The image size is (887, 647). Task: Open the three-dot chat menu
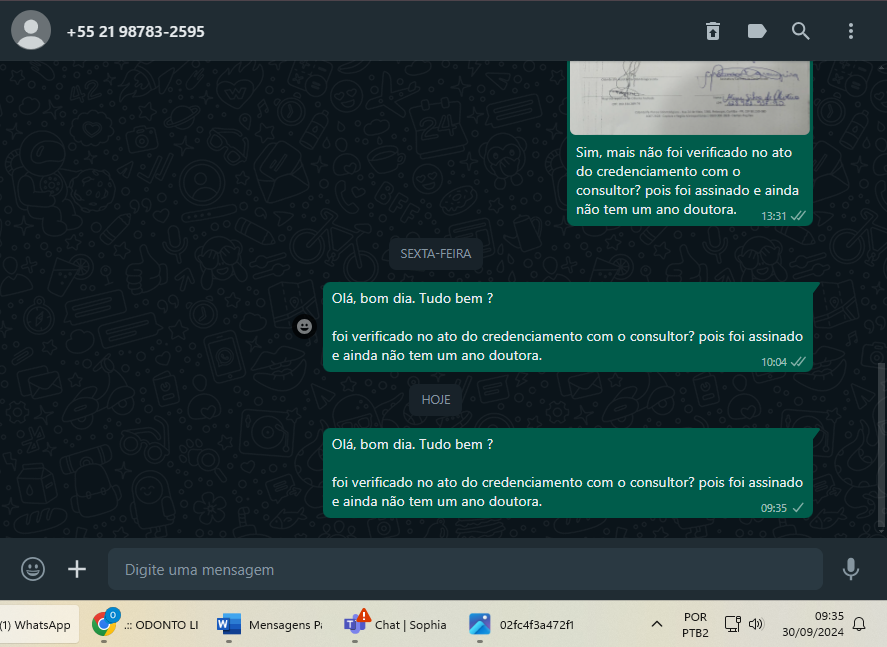(x=851, y=31)
